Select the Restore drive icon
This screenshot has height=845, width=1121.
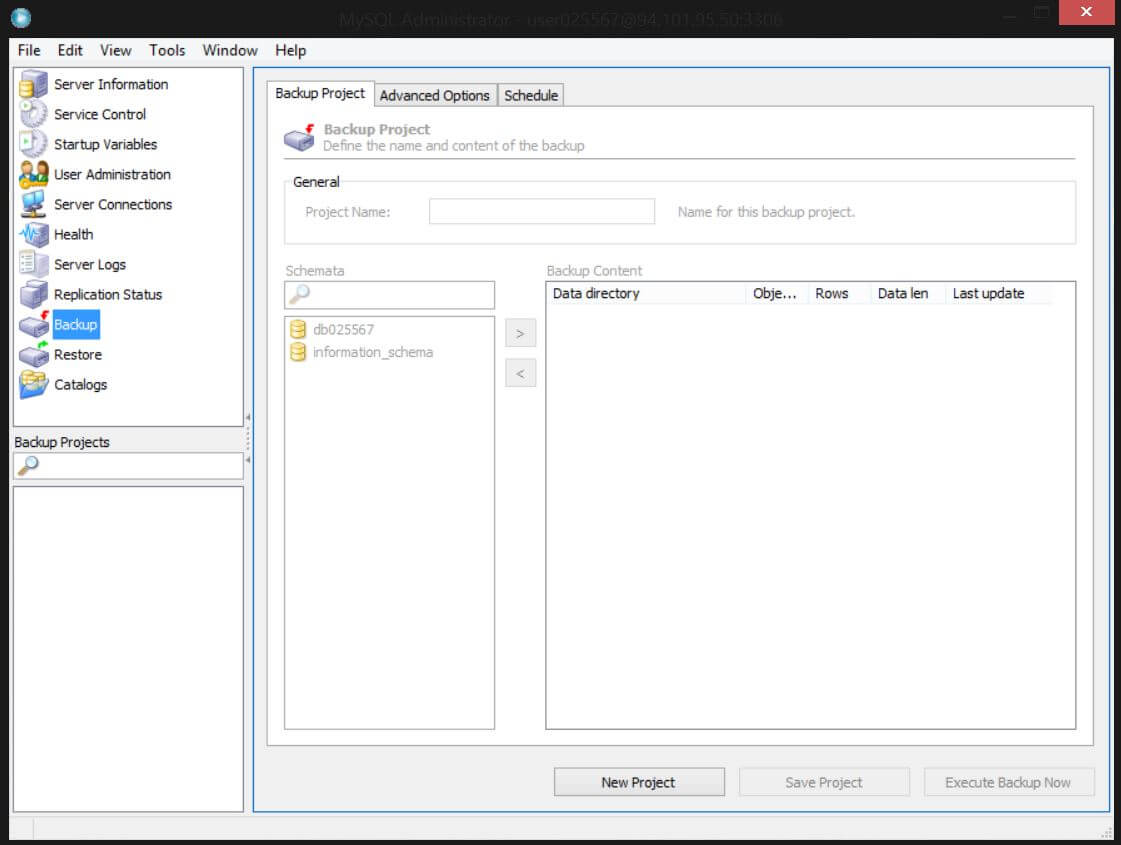pos(33,355)
